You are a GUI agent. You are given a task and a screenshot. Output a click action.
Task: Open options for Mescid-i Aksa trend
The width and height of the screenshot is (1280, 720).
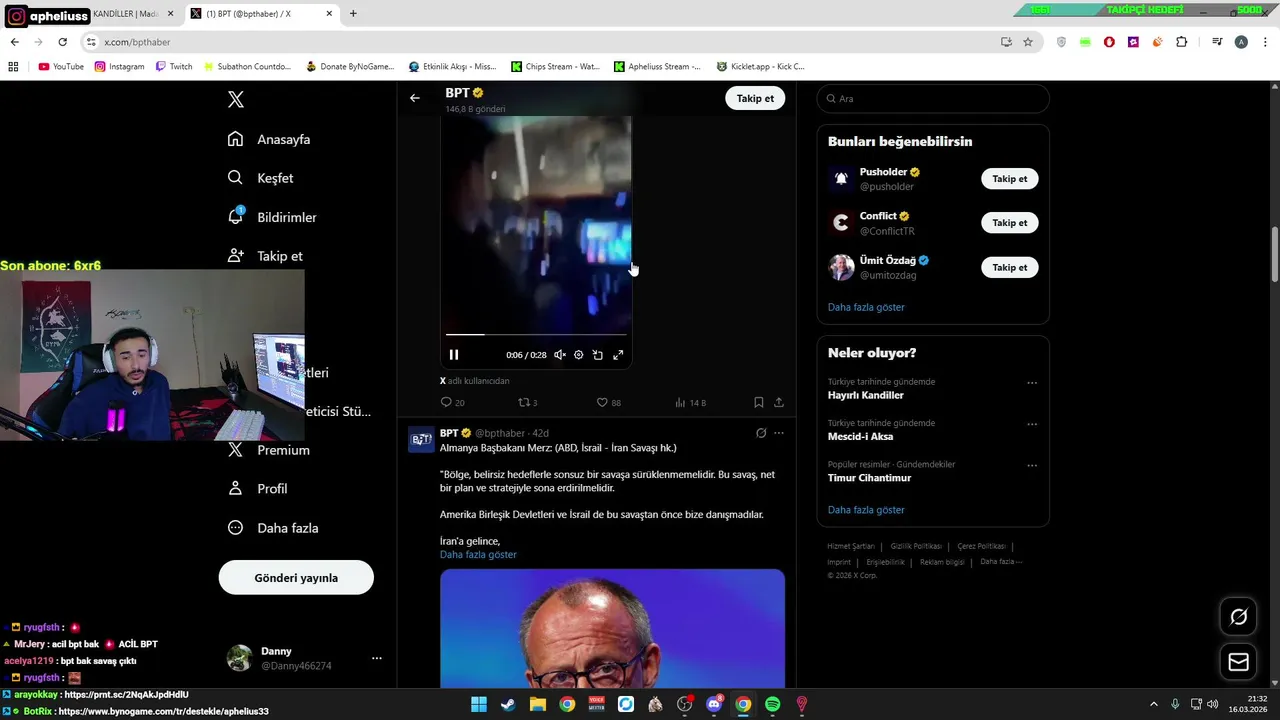(1032, 424)
